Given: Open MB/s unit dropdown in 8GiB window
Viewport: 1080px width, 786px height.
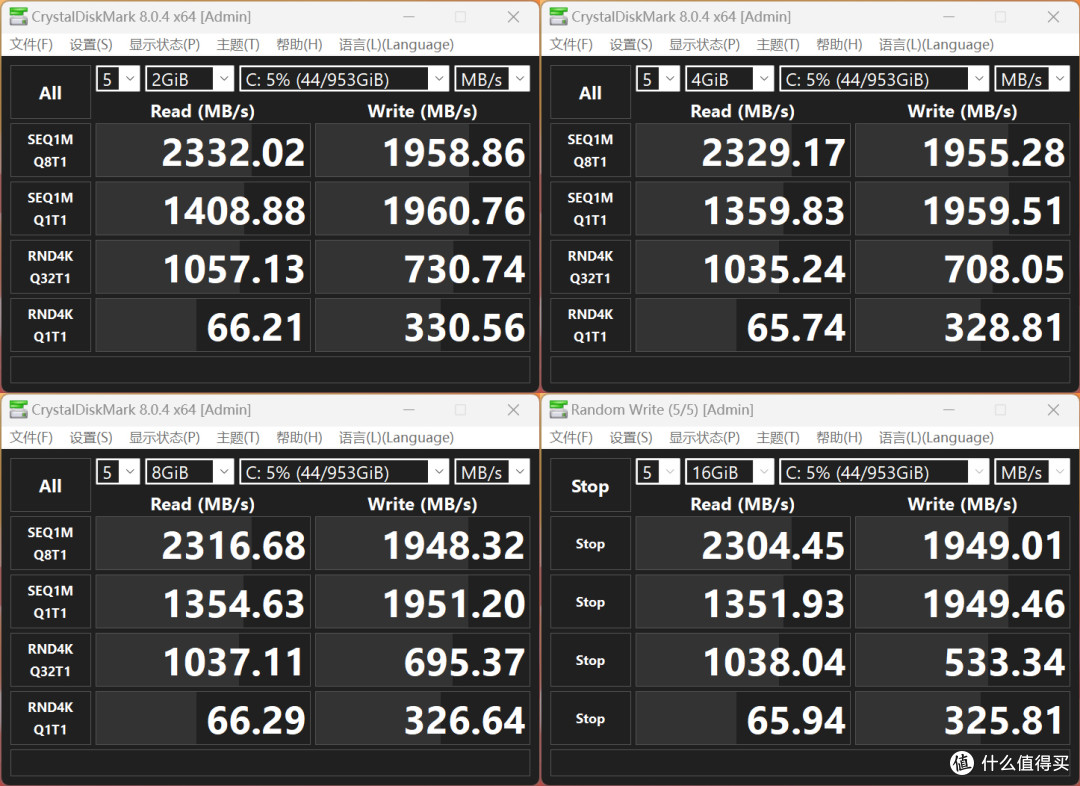Looking at the screenshot, I should click(x=492, y=472).
